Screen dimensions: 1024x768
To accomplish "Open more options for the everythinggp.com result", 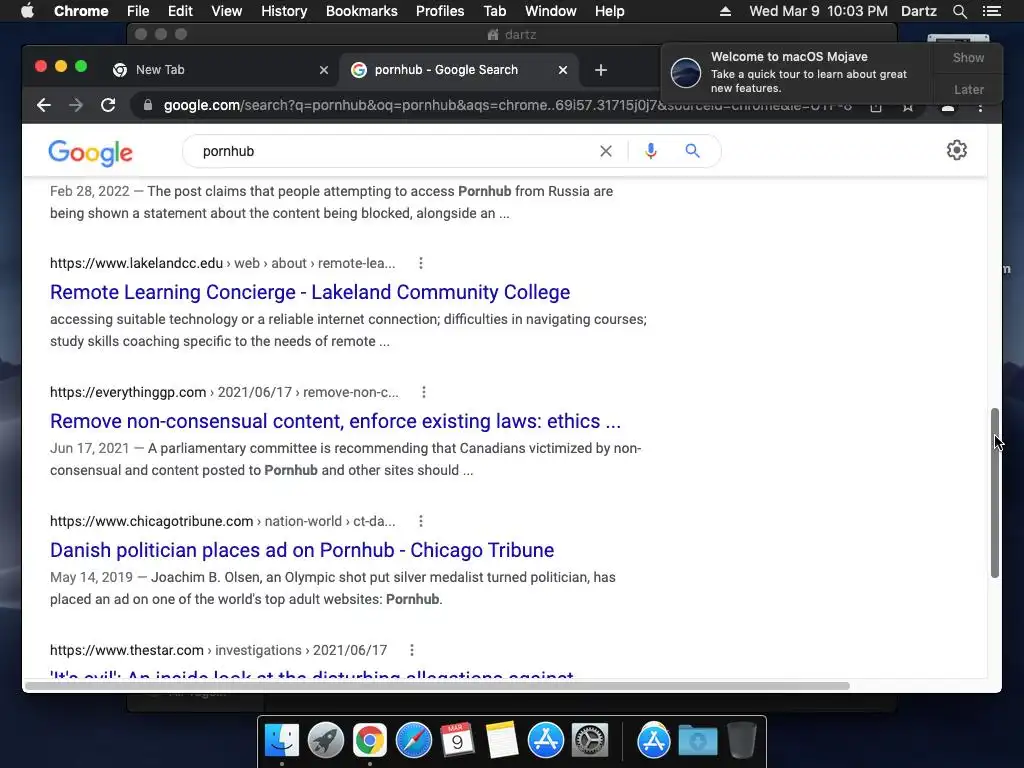I will coord(424,392).
